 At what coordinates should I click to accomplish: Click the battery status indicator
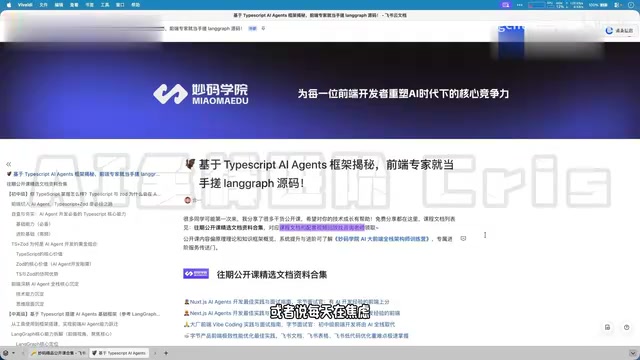[x=598, y=5]
